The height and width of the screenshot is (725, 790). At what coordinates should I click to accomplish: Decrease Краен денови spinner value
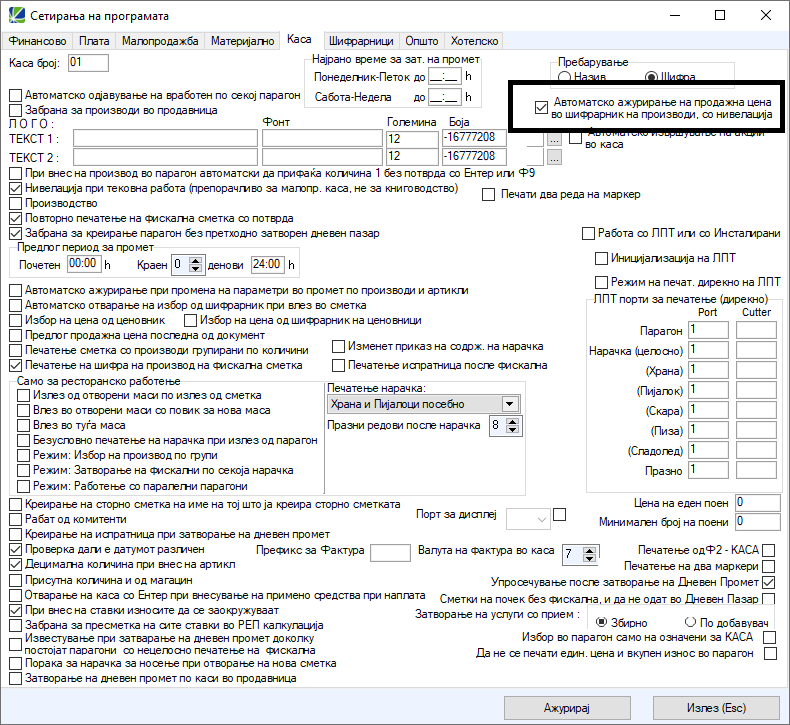pos(196,269)
